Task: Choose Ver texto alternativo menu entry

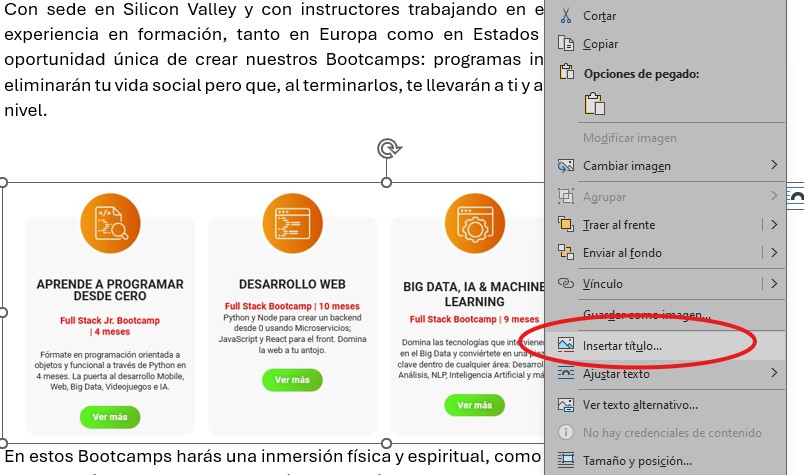Action: [x=665, y=405]
